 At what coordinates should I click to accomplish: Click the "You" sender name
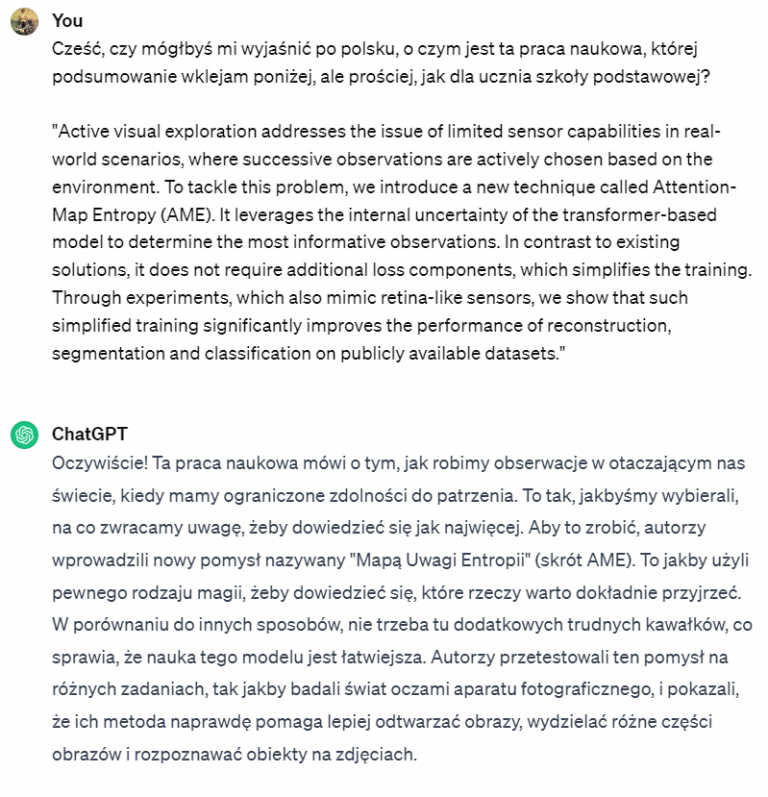click(67, 21)
